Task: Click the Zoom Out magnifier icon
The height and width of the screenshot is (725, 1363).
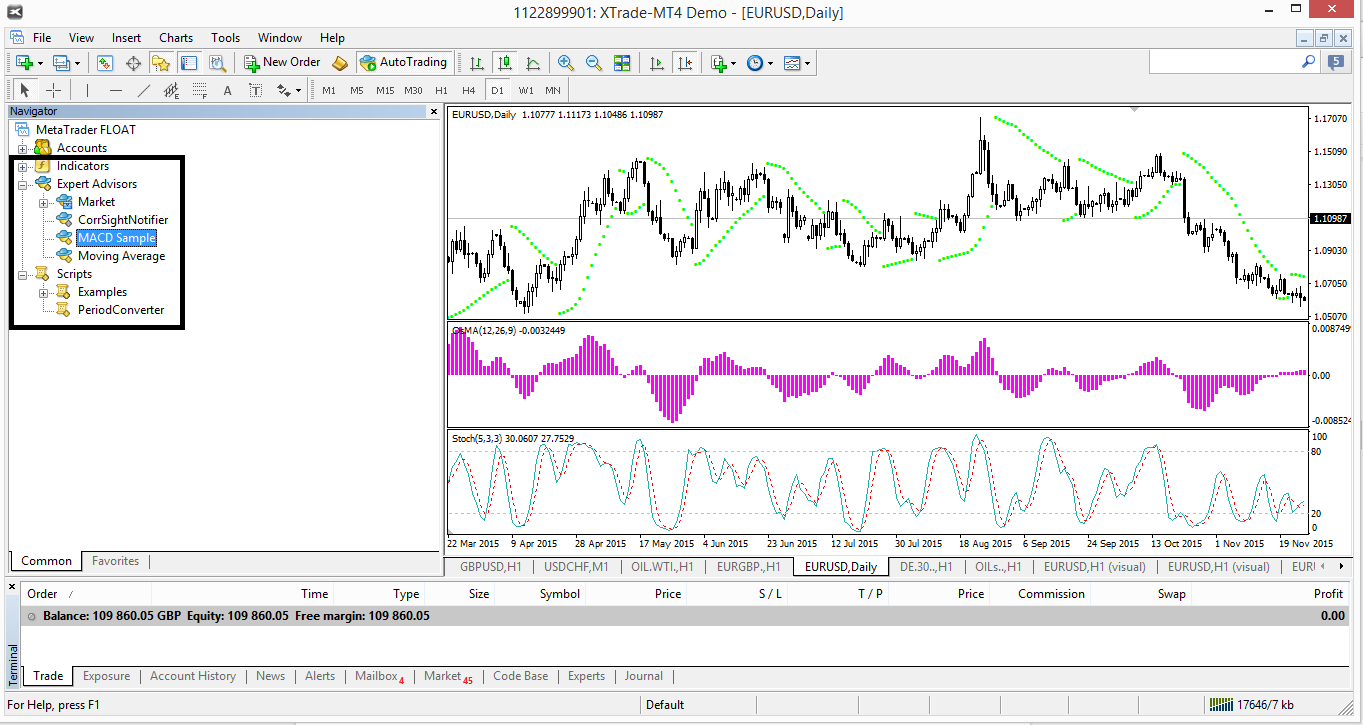Action: tap(594, 63)
